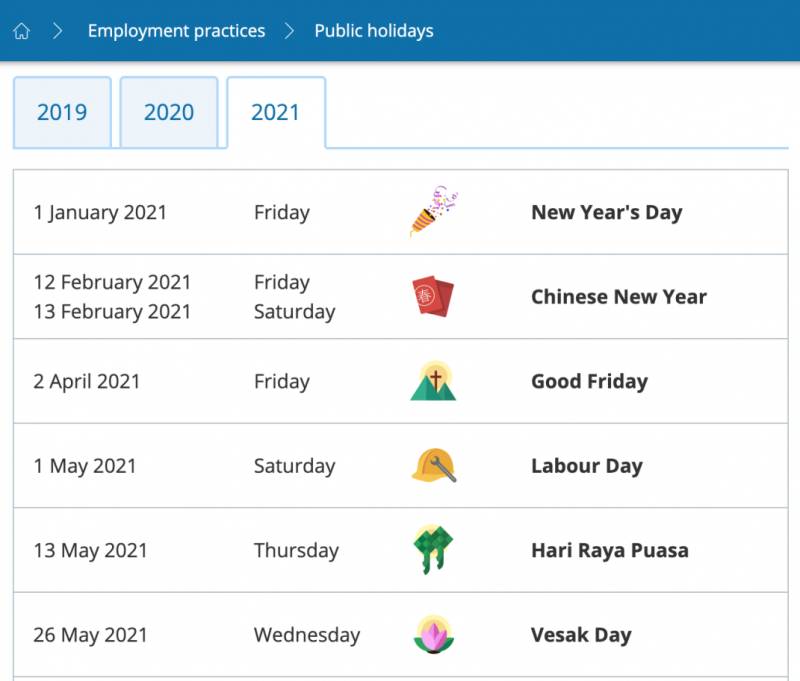This screenshot has height=681, width=800.
Task: Click the home icon in breadcrumb
Action: coord(22,31)
